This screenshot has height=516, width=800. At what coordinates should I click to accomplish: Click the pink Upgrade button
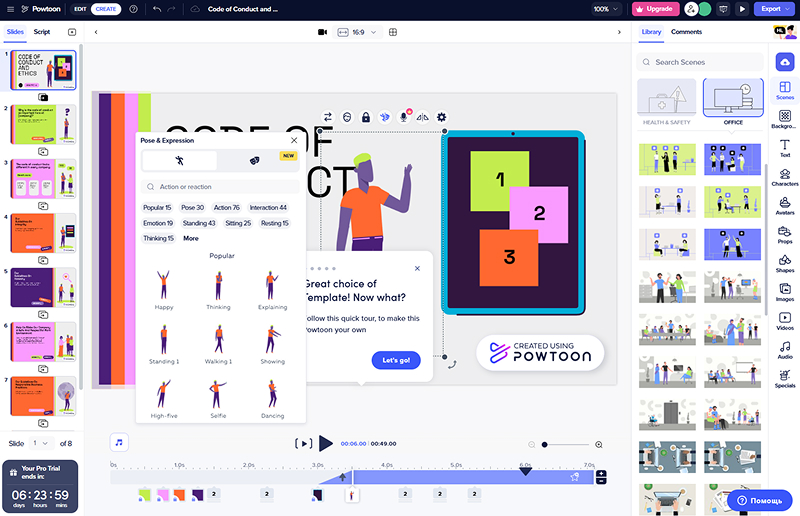655,9
